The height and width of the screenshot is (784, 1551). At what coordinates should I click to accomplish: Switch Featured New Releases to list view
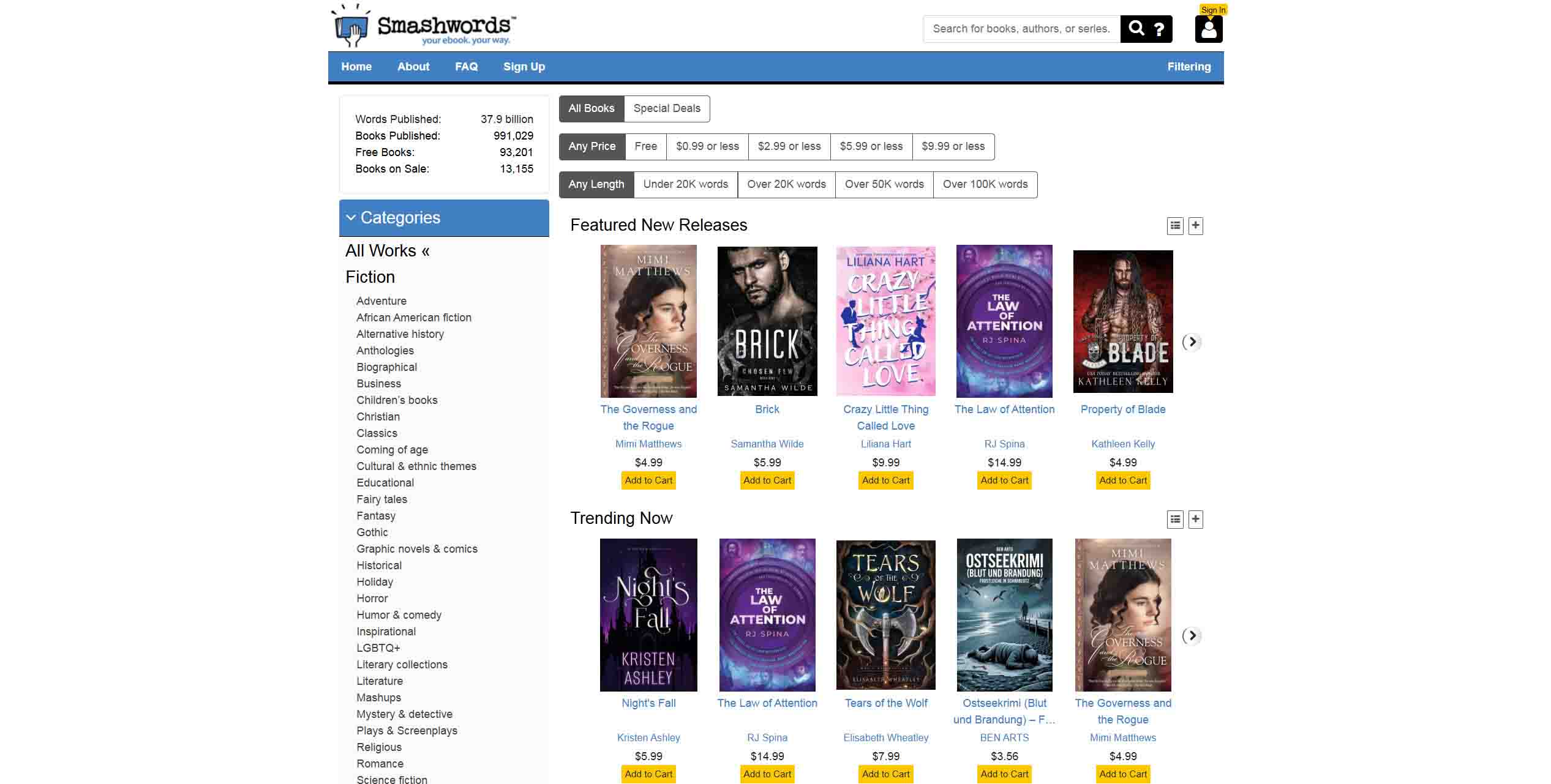[x=1175, y=226]
